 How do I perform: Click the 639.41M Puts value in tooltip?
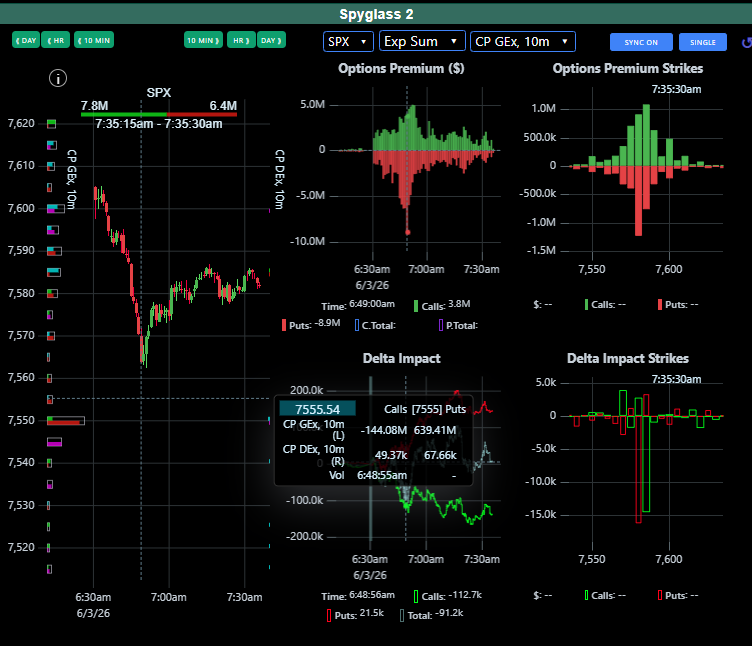[435, 430]
